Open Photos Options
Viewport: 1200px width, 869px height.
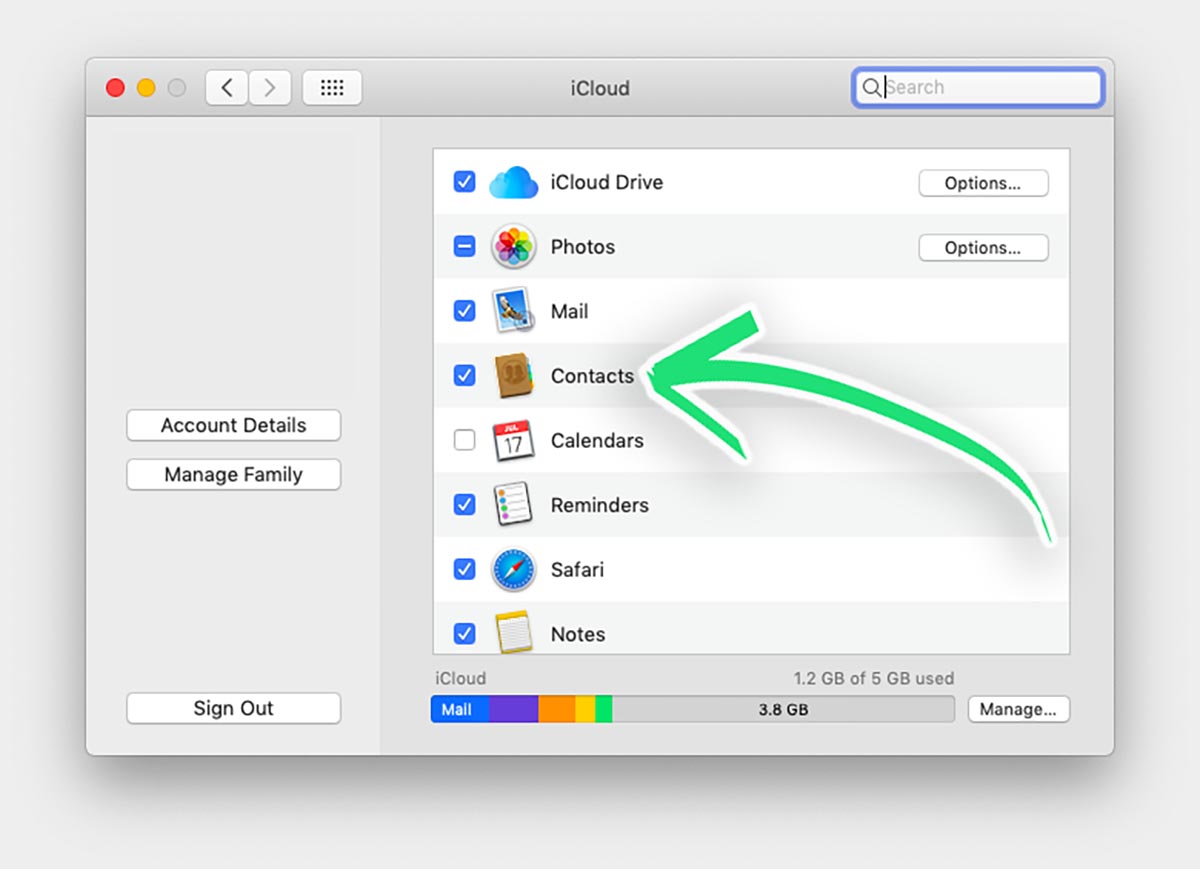982,248
